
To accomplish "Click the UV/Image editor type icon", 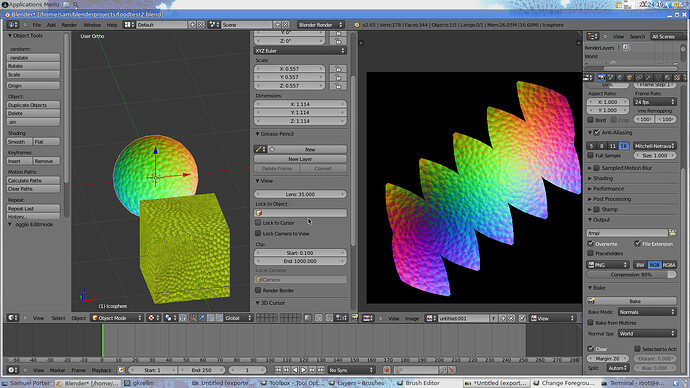I will pyautogui.click(x=368, y=318).
